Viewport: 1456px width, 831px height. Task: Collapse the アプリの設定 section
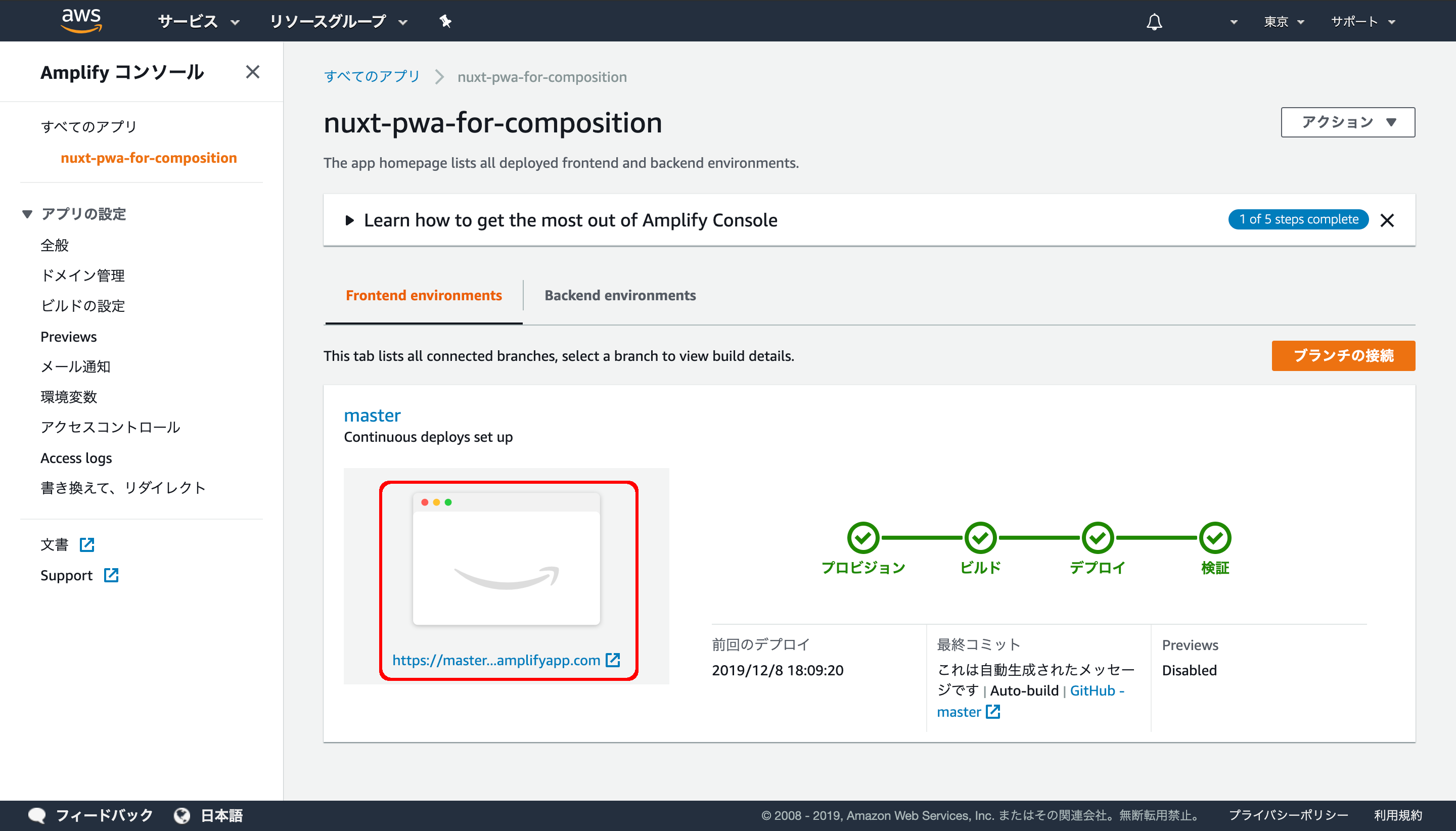(27, 214)
